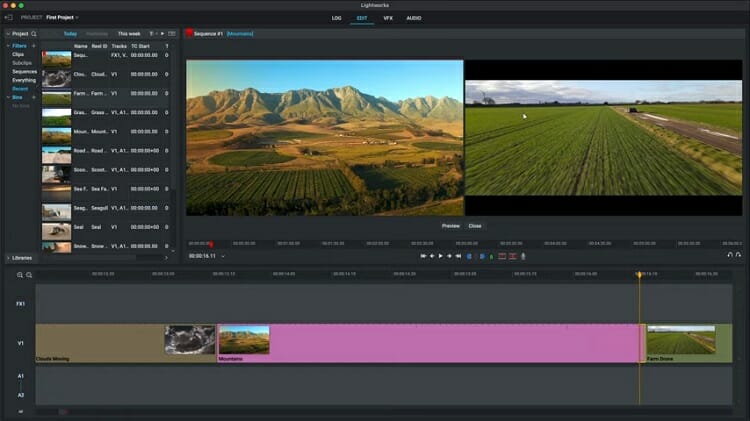Collapse the Project panel chevron
This screenshot has height=421, width=750.
click(x=8, y=34)
